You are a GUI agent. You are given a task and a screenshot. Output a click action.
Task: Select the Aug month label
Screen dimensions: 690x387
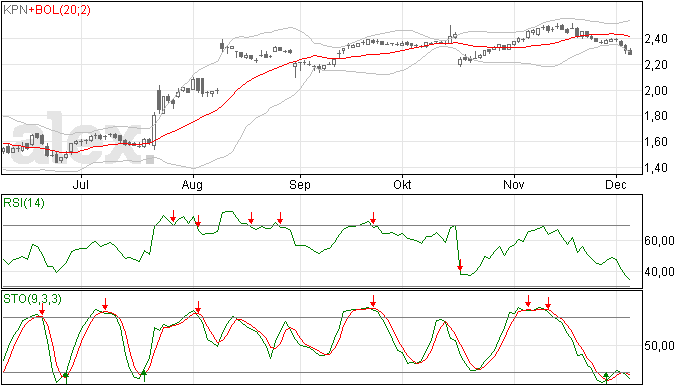(192, 185)
